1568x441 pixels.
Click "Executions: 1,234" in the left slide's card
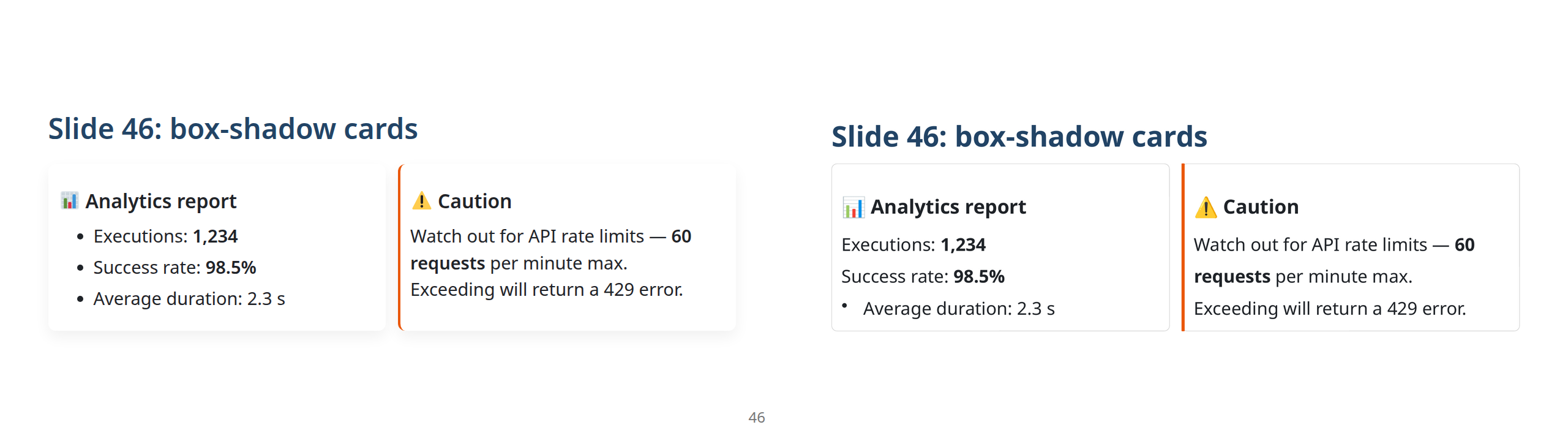(x=165, y=236)
